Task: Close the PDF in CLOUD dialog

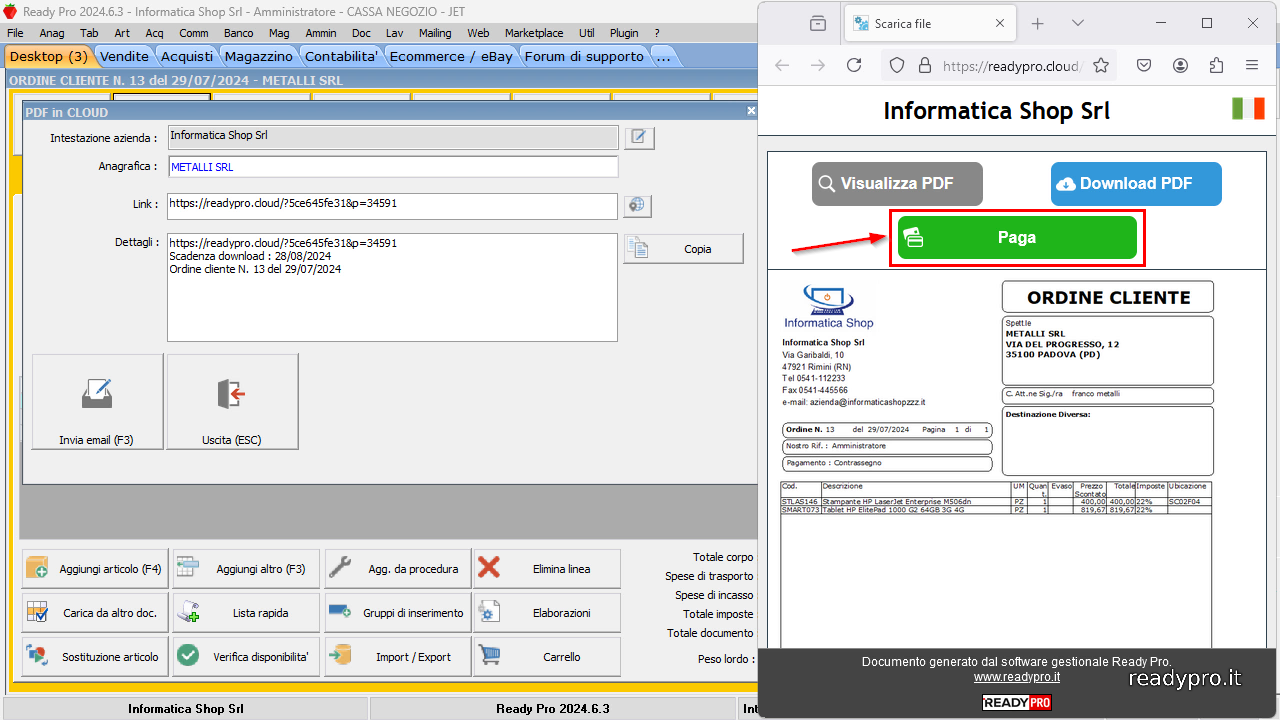Action: (751, 111)
